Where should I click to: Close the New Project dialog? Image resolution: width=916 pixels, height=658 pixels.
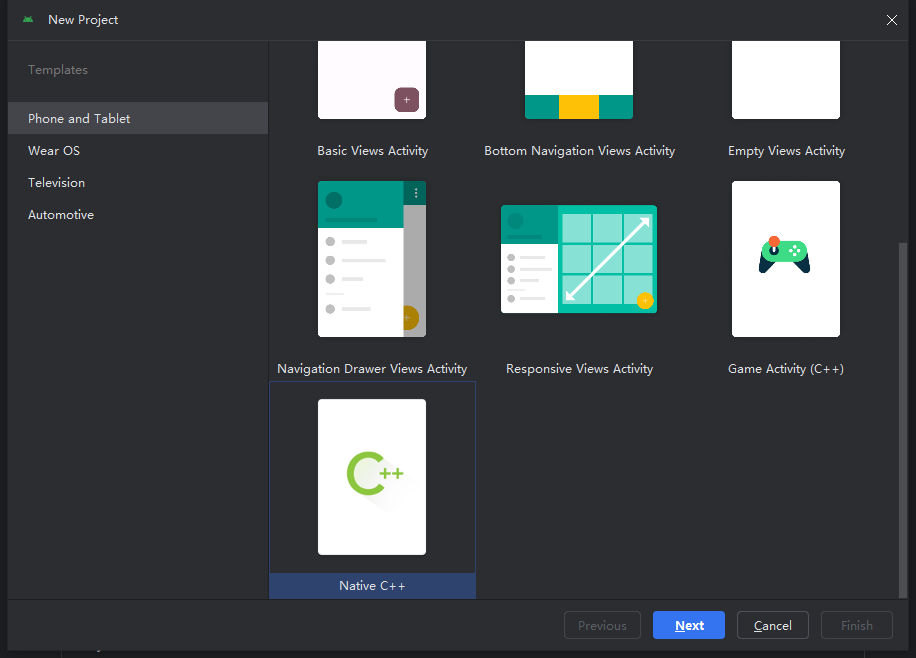pos(891,20)
